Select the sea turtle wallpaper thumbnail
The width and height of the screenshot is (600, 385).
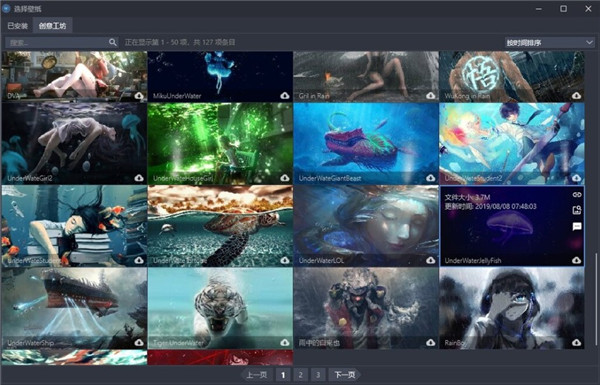tap(220, 226)
